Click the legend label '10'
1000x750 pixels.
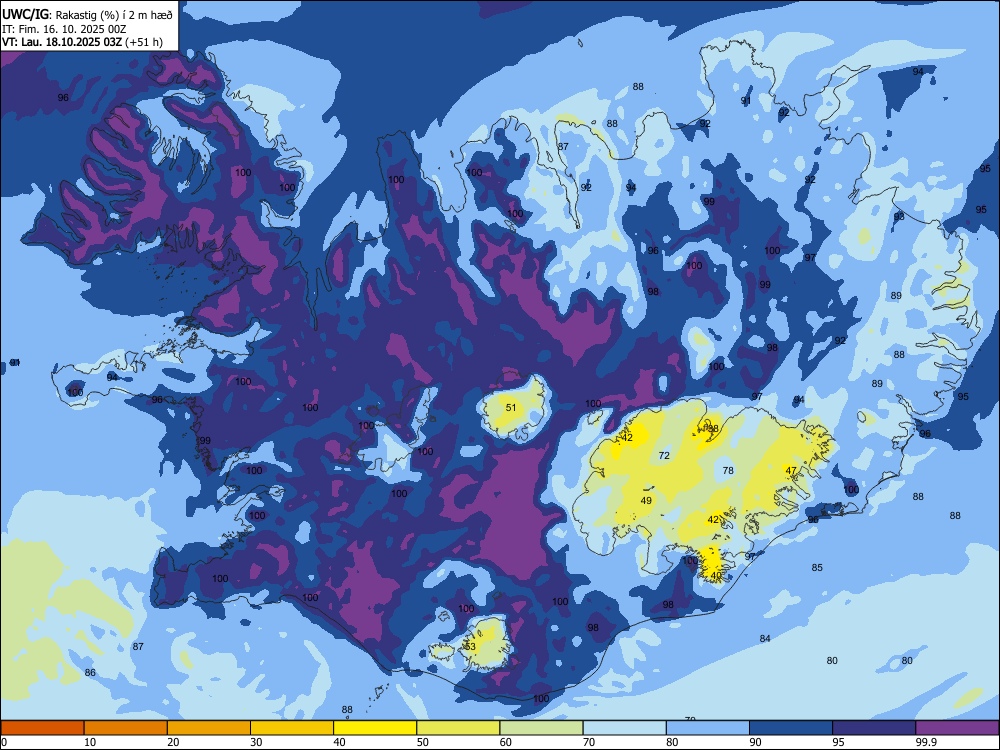(x=90, y=742)
